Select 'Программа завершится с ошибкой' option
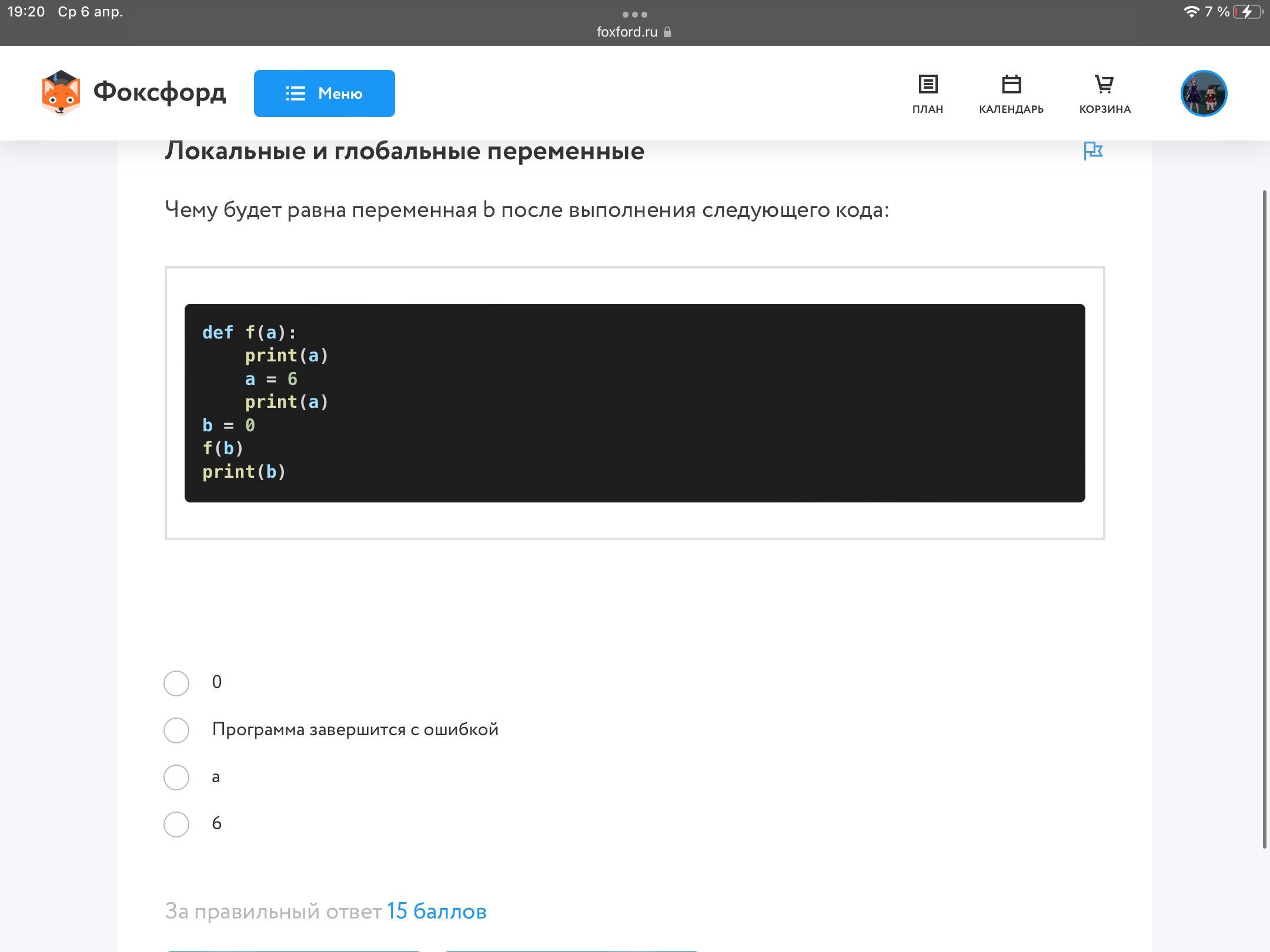1270x952 pixels. [176, 730]
